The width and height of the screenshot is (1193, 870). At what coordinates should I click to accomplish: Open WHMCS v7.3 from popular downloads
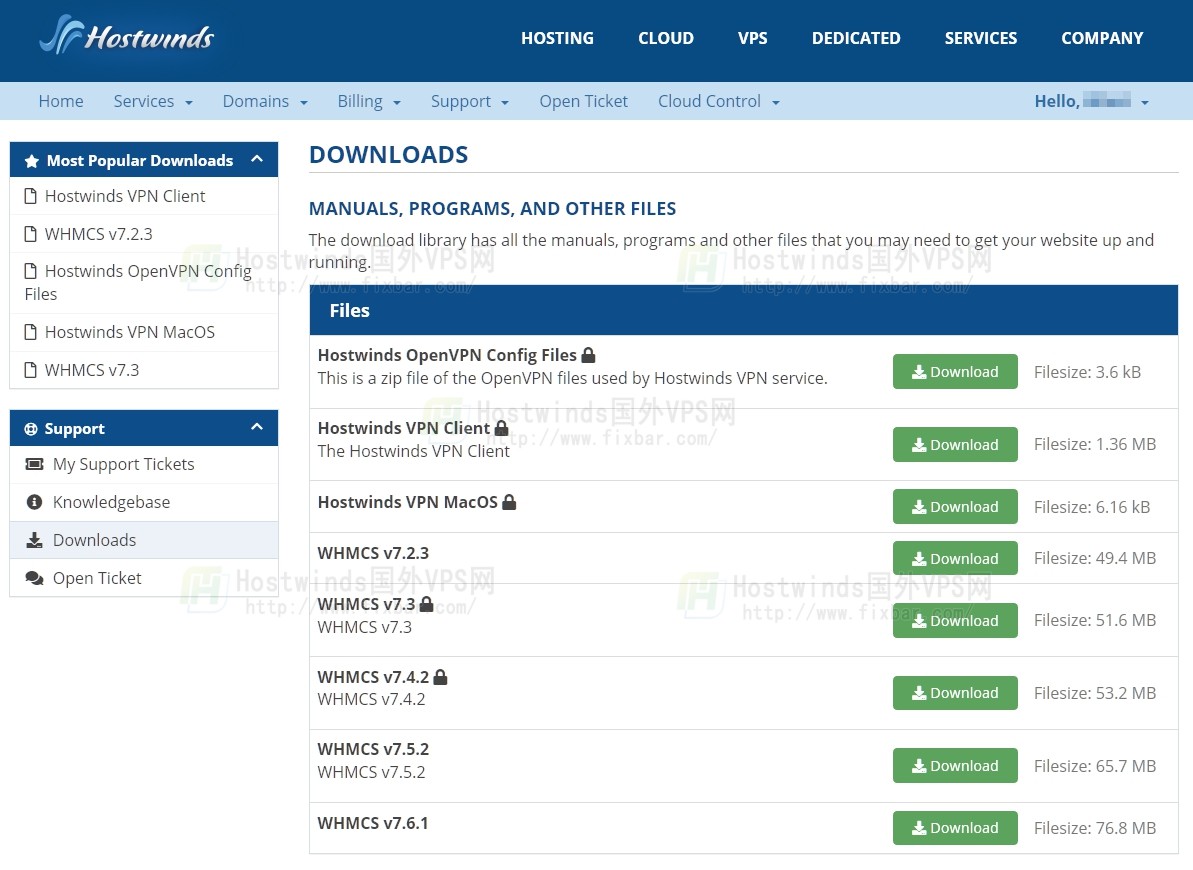[x=144, y=370]
